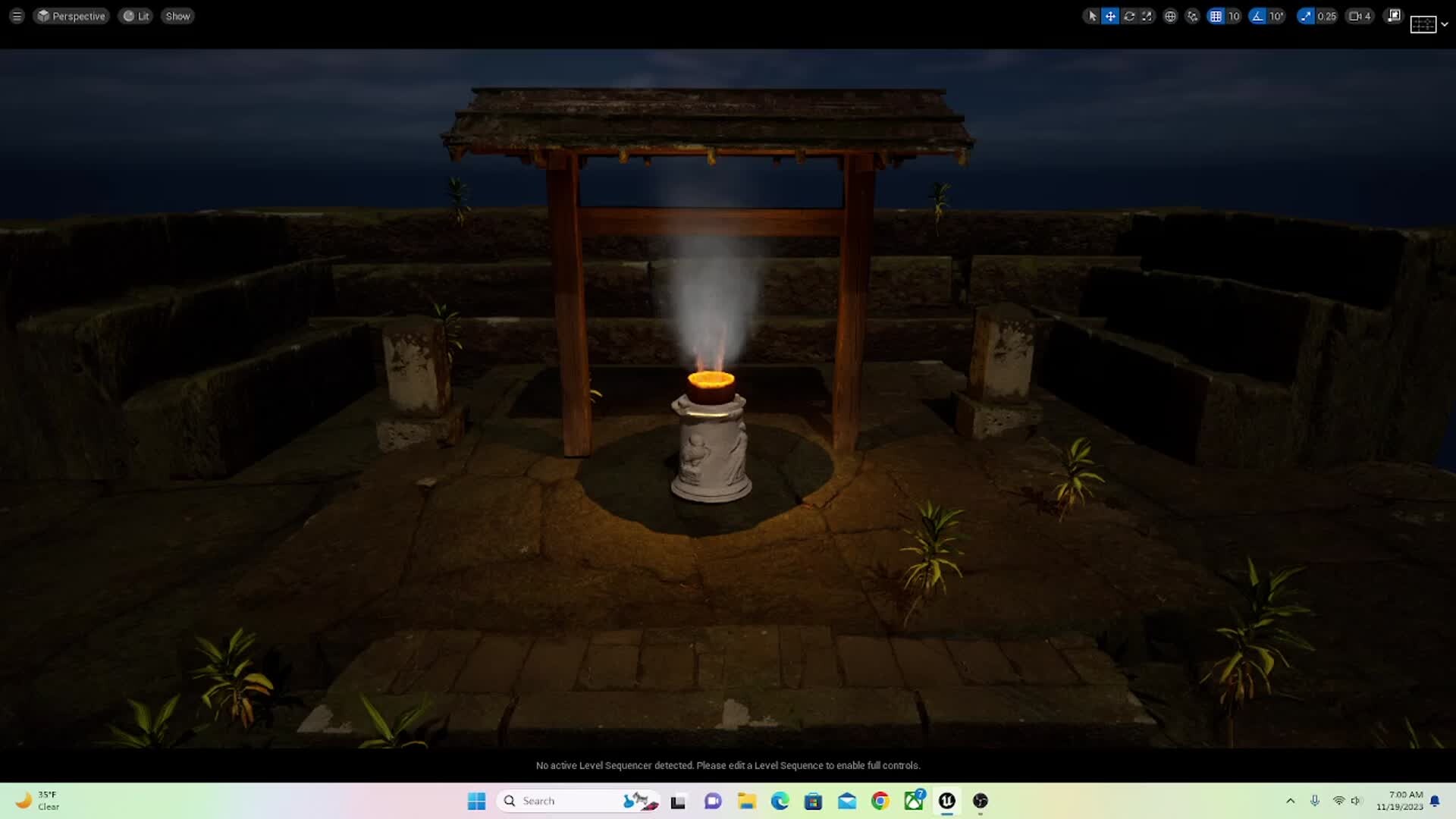Screen dimensions: 1456x819
Task: Select the Rotate gizmo tool
Action: point(1129,16)
